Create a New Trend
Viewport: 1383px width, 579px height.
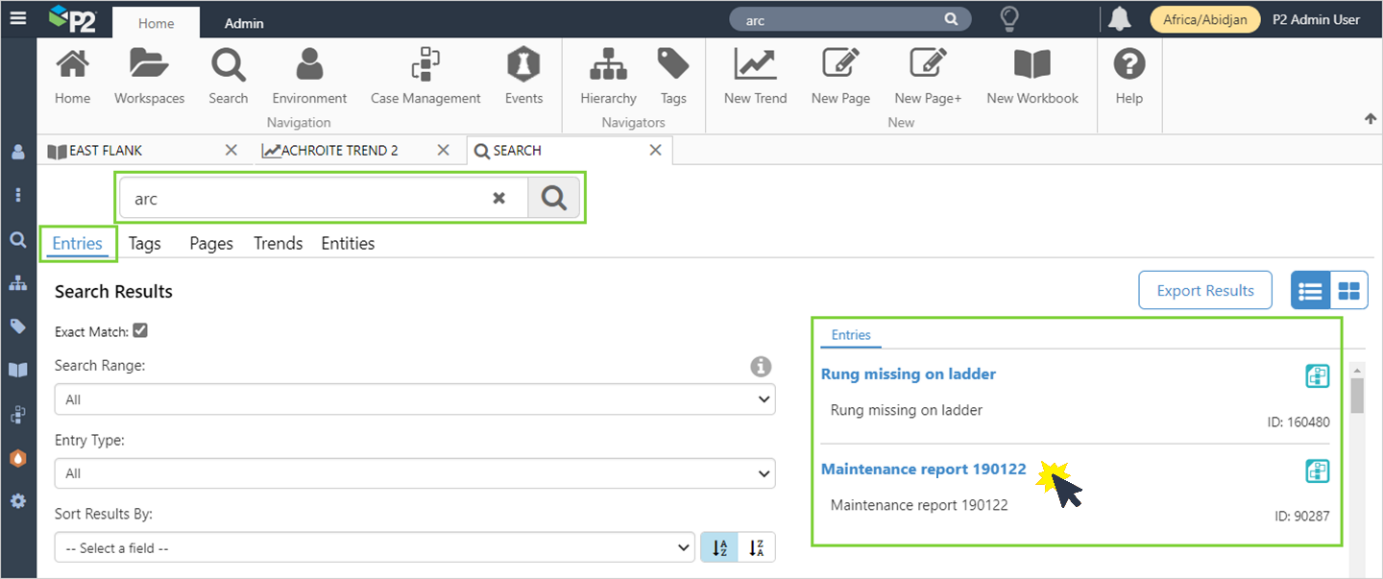click(x=755, y=76)
